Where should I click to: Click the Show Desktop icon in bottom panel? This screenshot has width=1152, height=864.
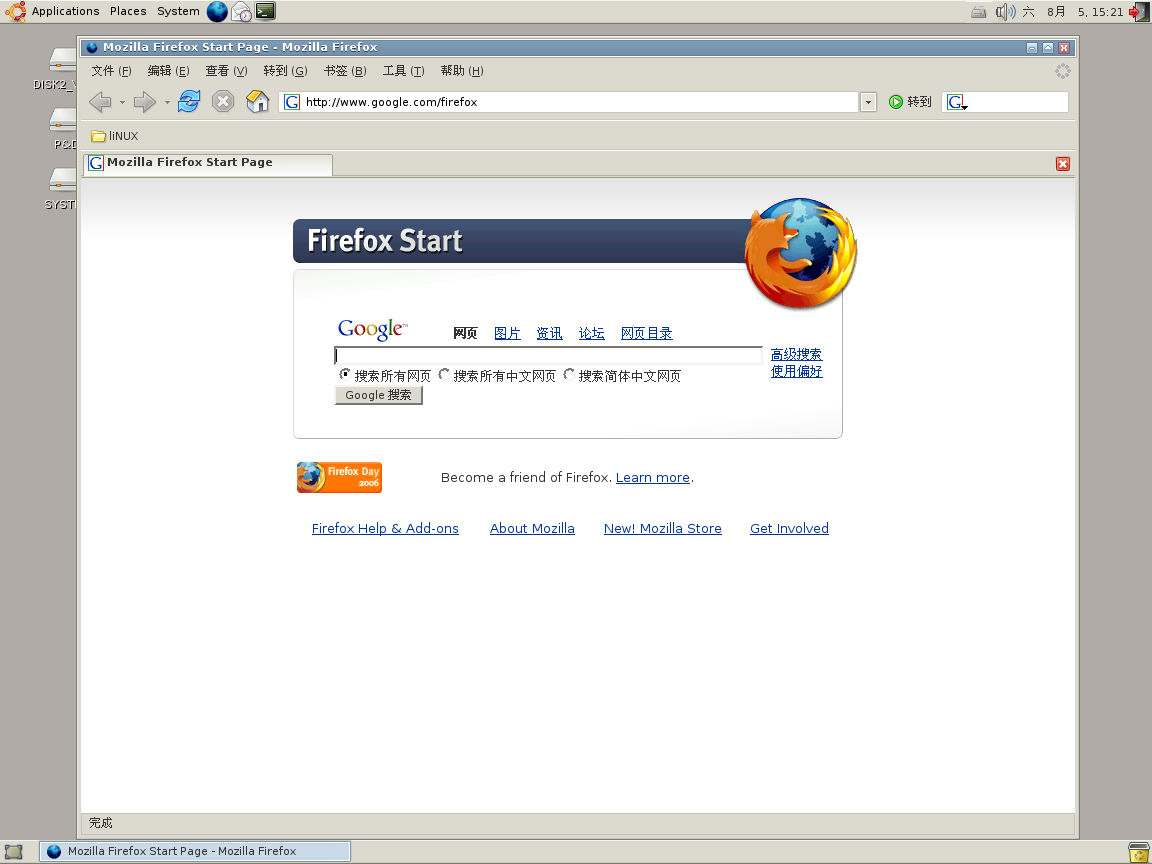pyautogui.click(x=13, y=852)
